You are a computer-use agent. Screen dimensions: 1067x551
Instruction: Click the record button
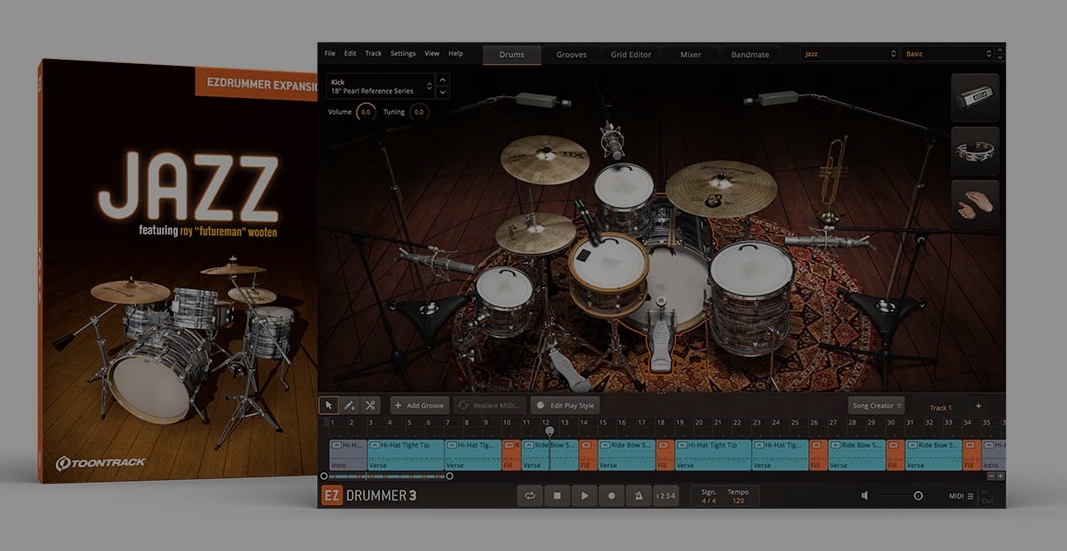click(611, 496)
